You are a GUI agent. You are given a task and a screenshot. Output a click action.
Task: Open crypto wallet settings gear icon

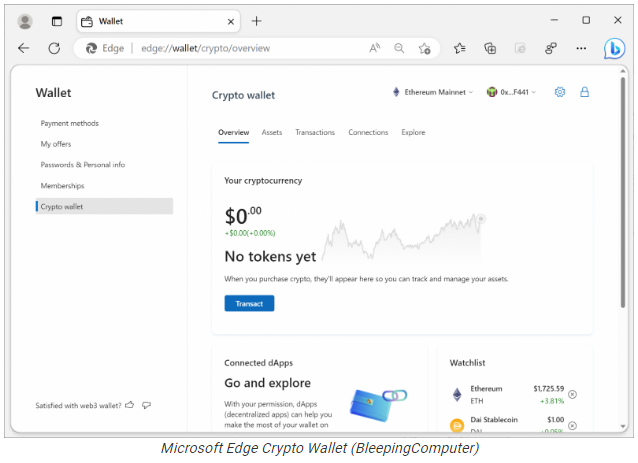tap(560, 92)
